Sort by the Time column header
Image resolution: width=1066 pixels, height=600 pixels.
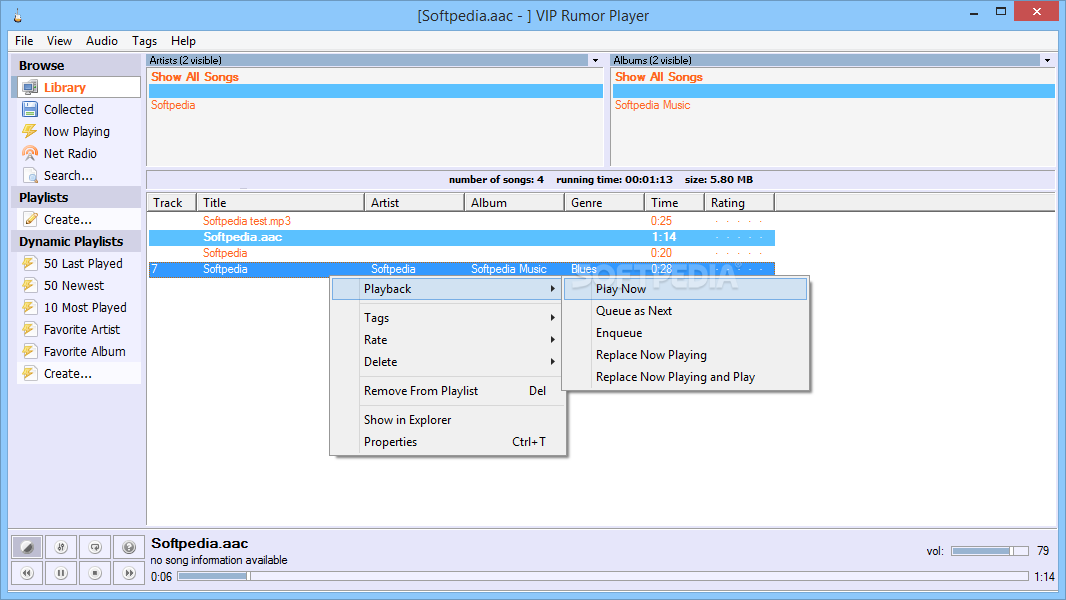(x=674, y=202)
